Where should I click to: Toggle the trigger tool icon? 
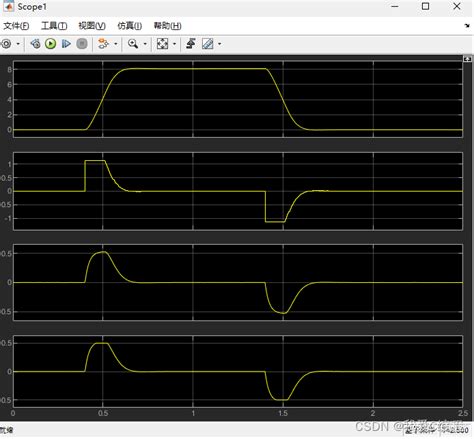[191, 44]
